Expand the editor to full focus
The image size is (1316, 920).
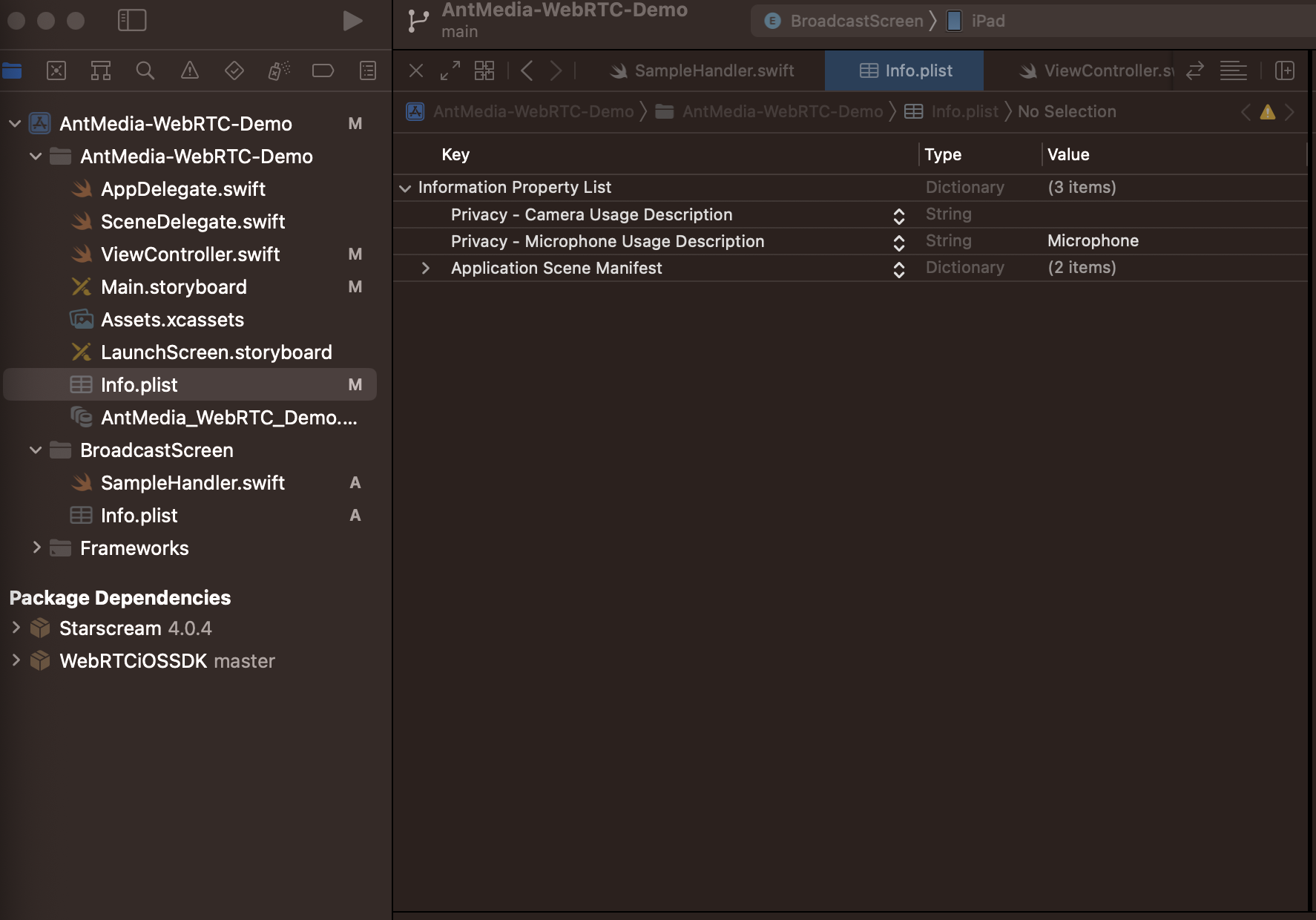point(450,70)
